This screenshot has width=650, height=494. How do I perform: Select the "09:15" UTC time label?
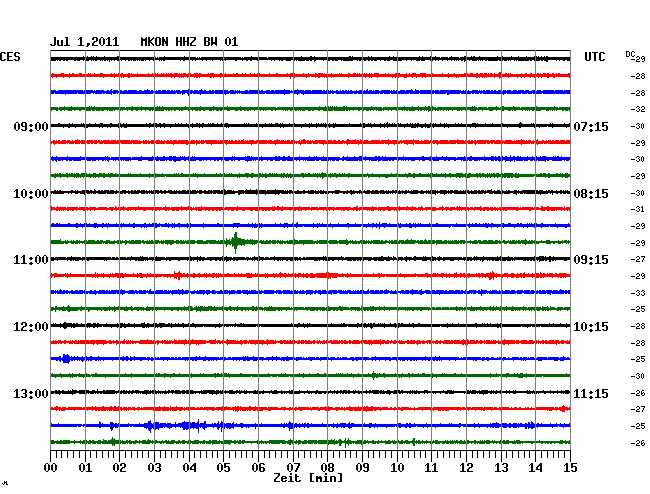591,260
